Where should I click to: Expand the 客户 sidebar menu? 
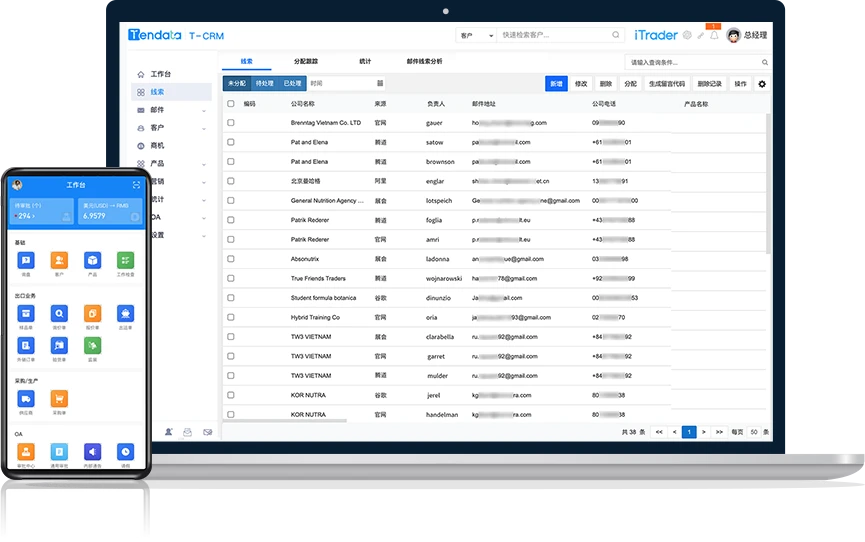click(x=204, y=128)
